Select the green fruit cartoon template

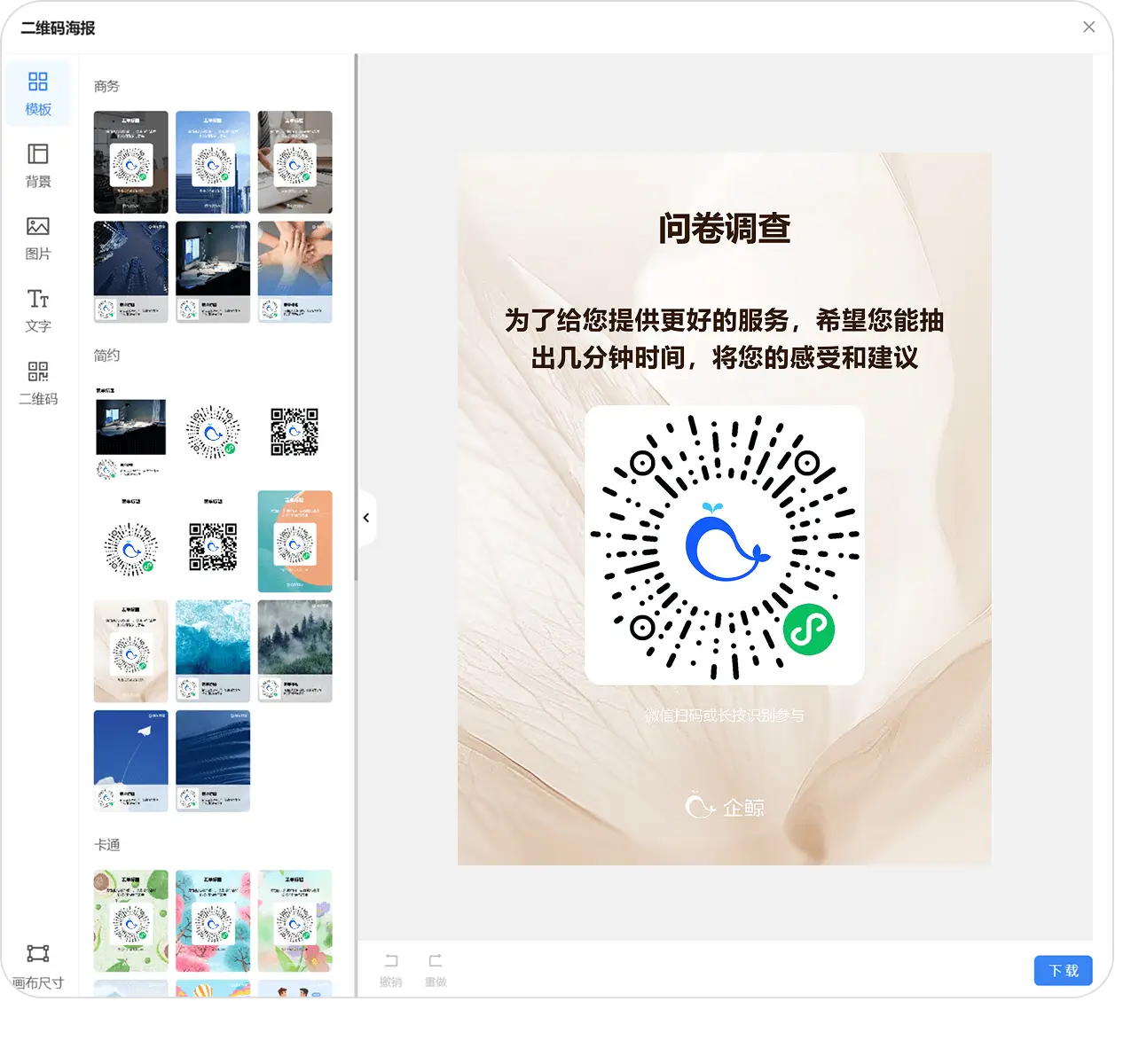click(x=130, y=921)
